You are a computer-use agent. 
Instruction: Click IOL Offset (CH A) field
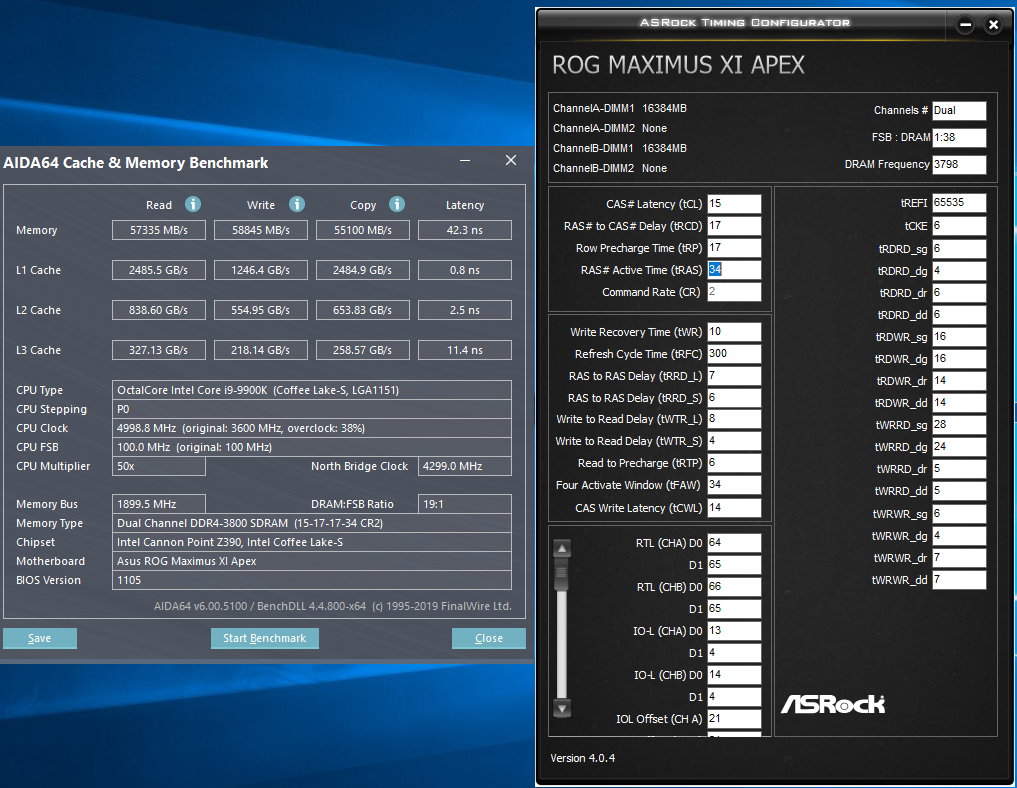(x=734, y=719)
